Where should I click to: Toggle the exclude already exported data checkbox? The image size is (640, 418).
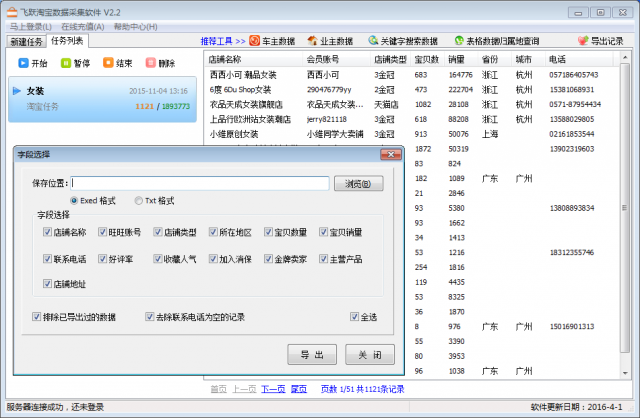tap(37, 316)
